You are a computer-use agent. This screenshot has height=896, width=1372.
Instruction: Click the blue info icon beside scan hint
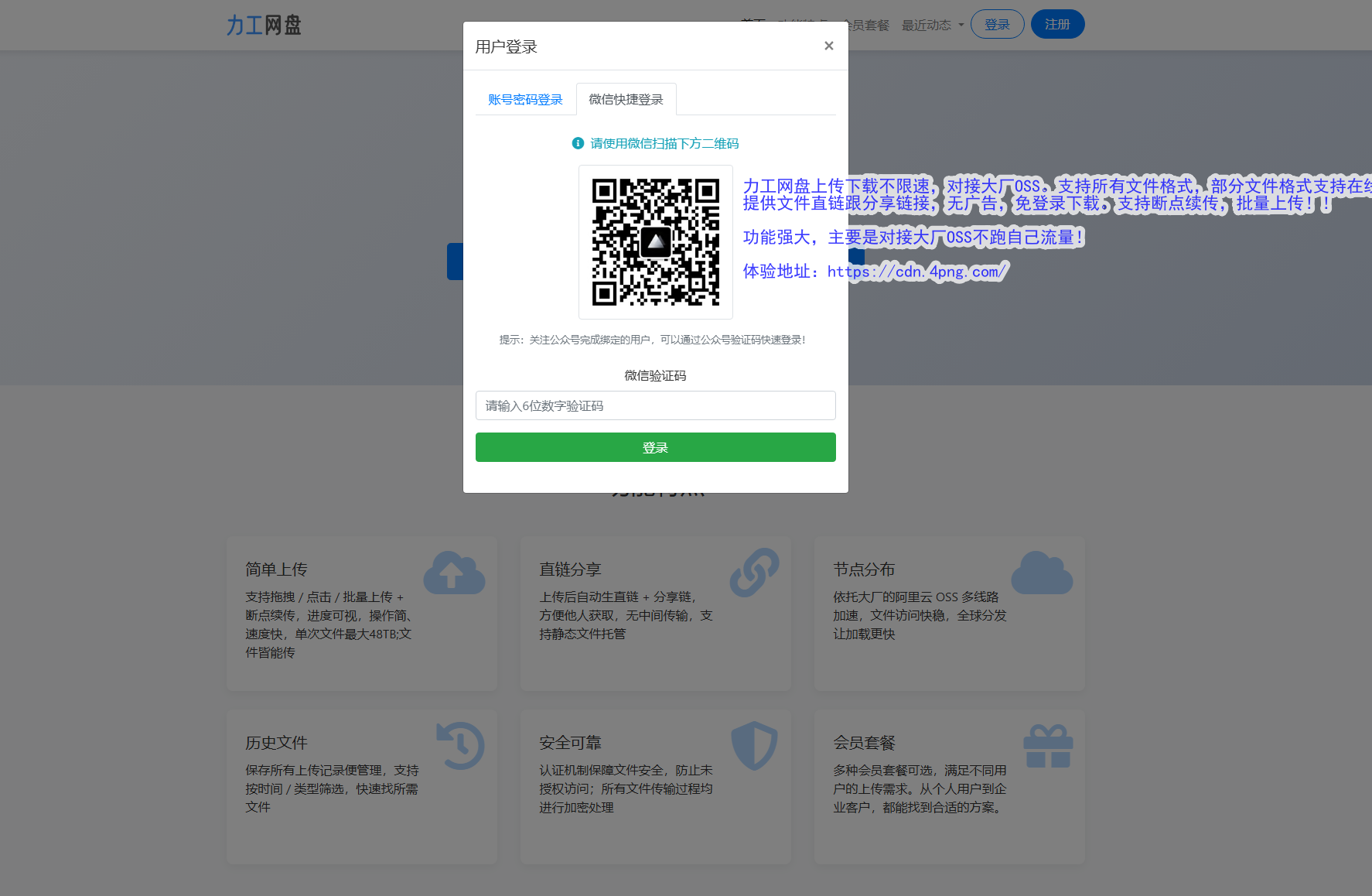(x=578, y=143)
